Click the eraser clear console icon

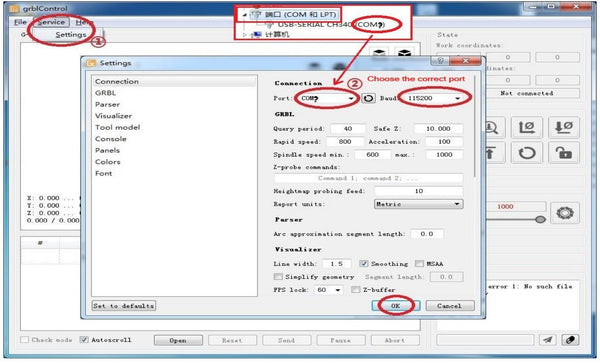pyautogui.click(x=570, y=340)
